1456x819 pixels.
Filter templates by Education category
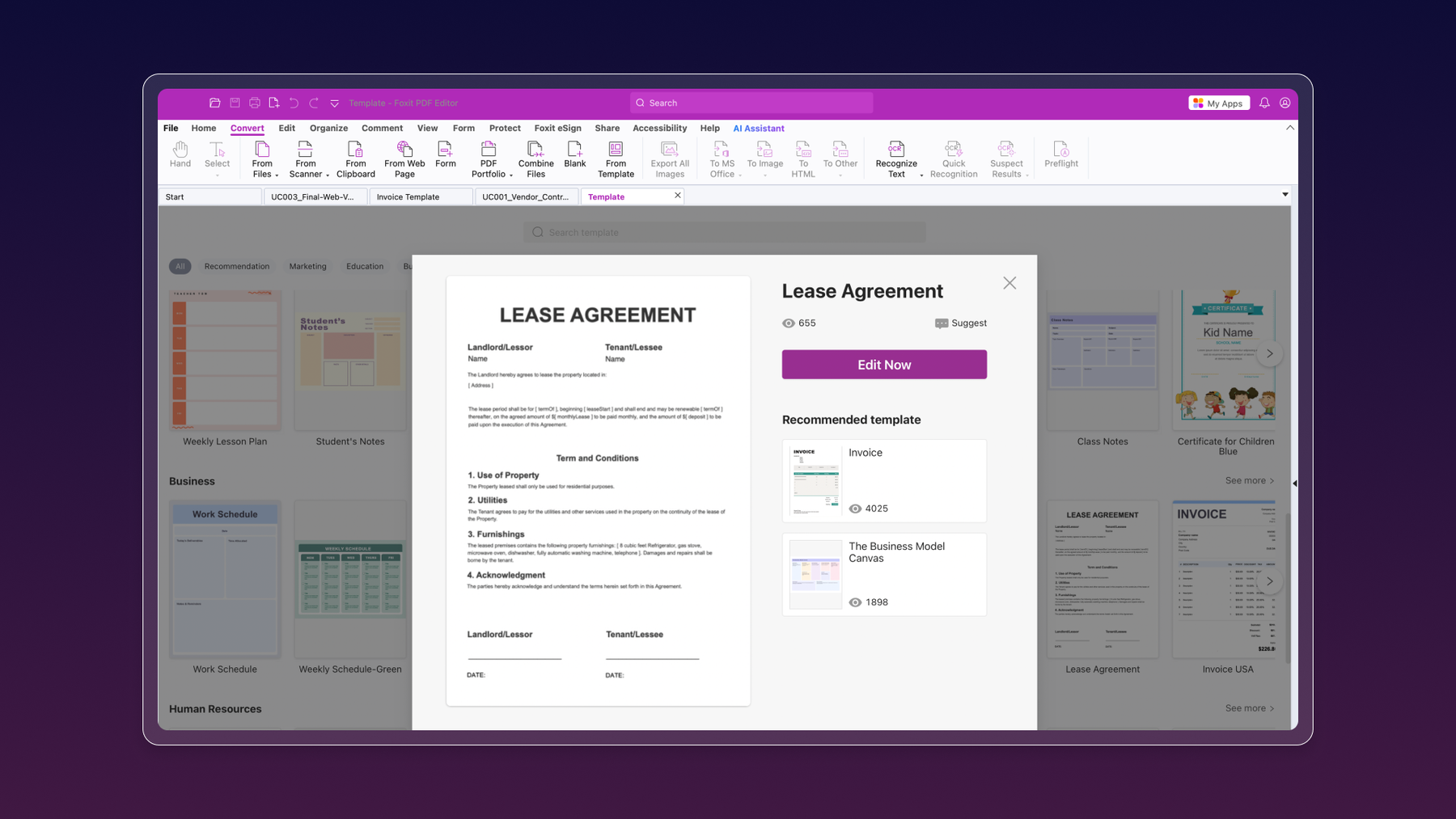(365, 266)
